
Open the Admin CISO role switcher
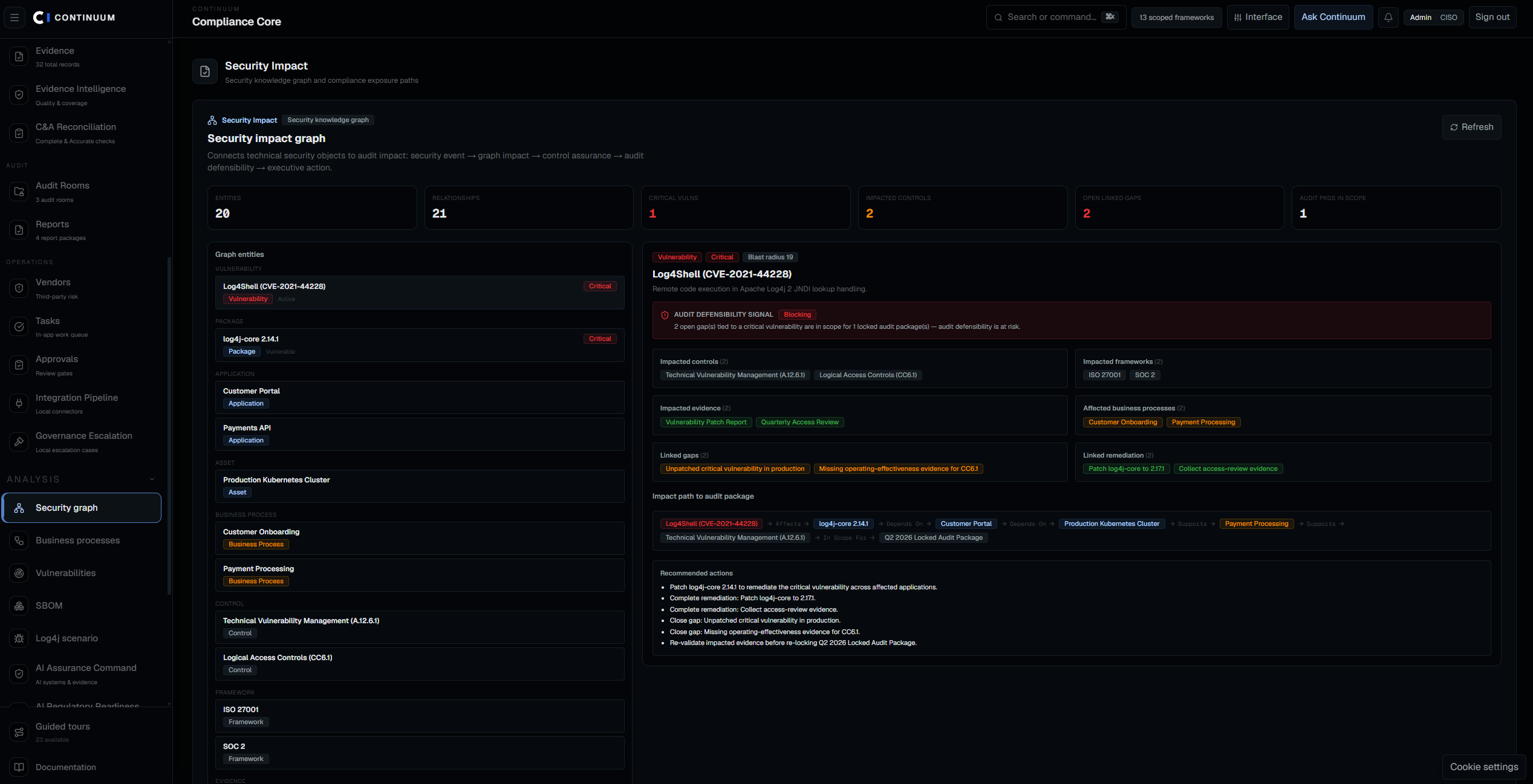(1433, 18)
